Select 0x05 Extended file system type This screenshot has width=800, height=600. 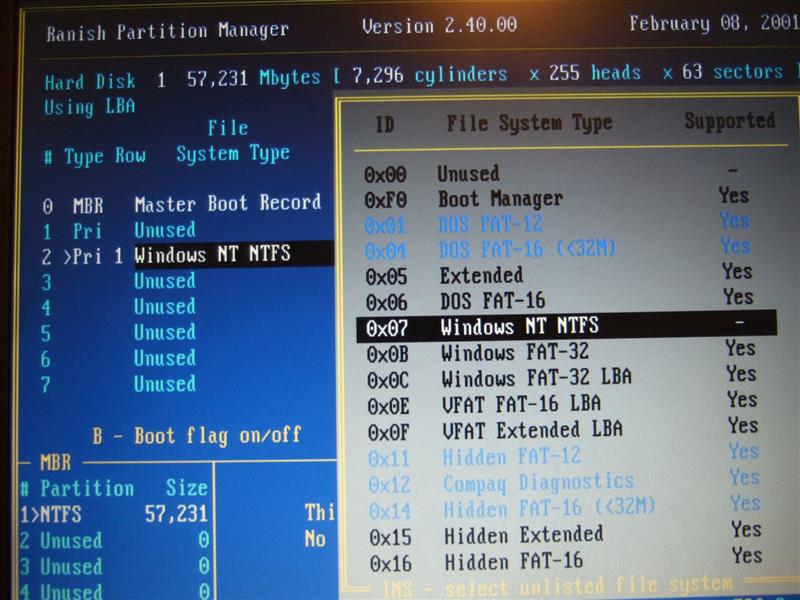click(x=559, y=274)
